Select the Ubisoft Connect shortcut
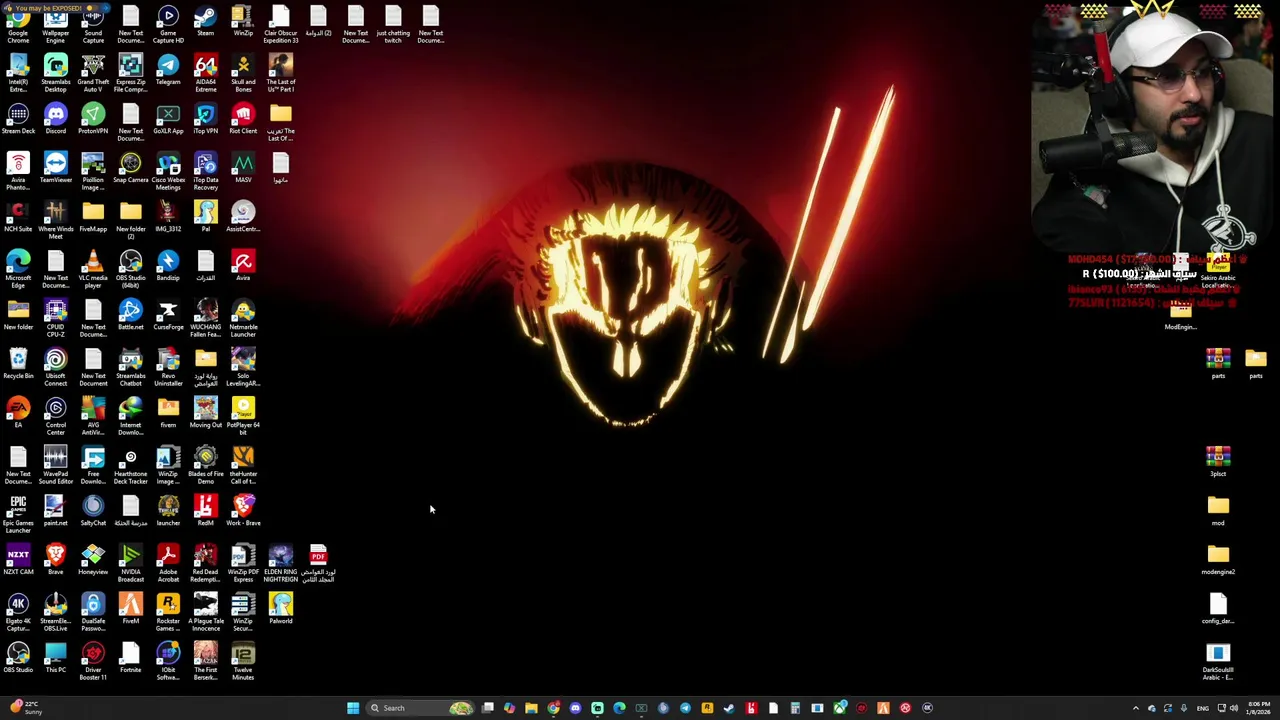Viewport: 1280px width, 720px height. (x=55, y=368)
